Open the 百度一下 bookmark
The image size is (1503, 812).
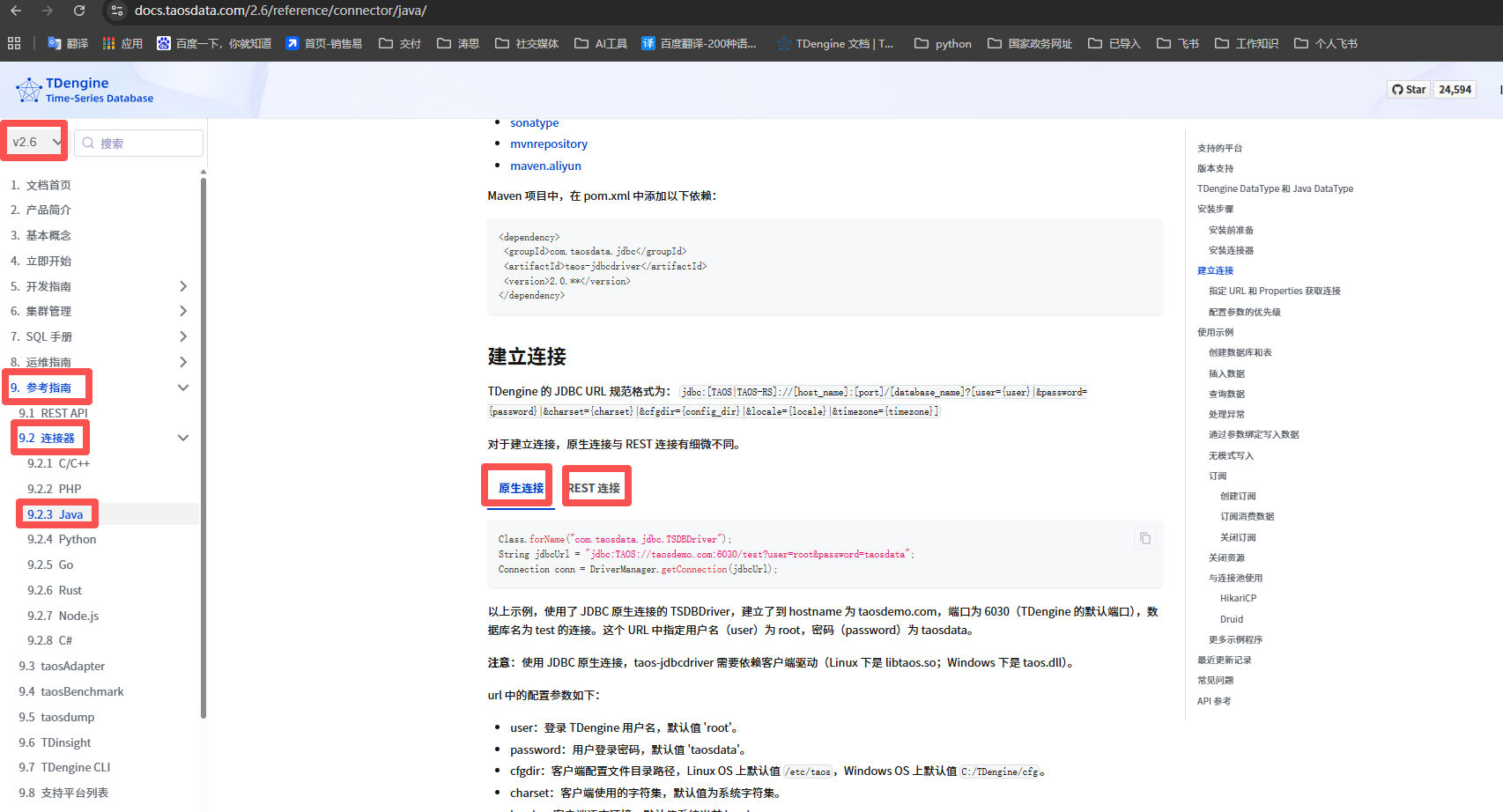pos(214,43)
